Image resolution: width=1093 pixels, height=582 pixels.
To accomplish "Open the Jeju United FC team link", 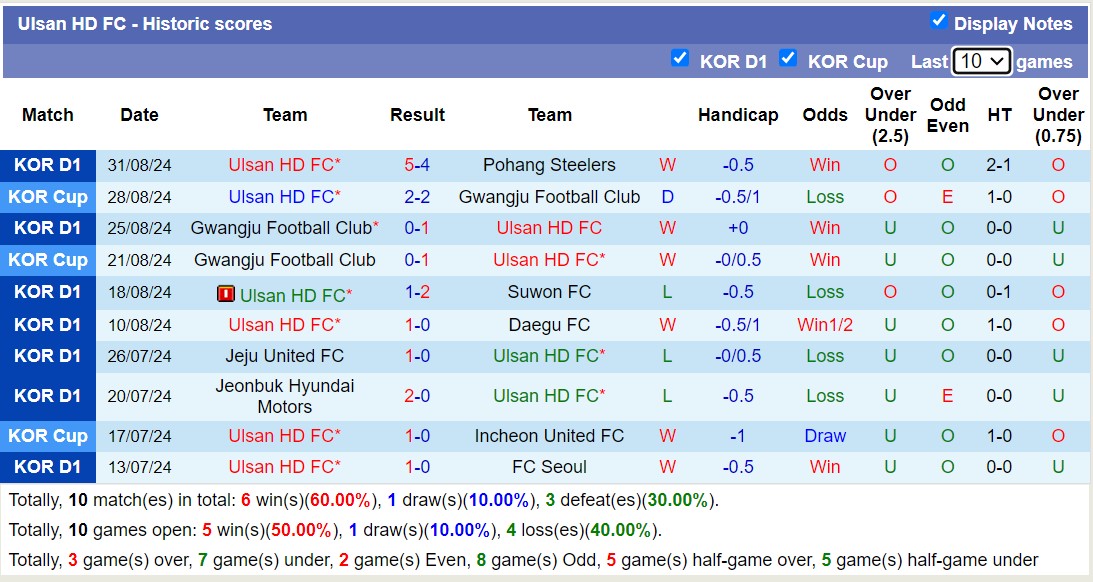I will 285,356.
